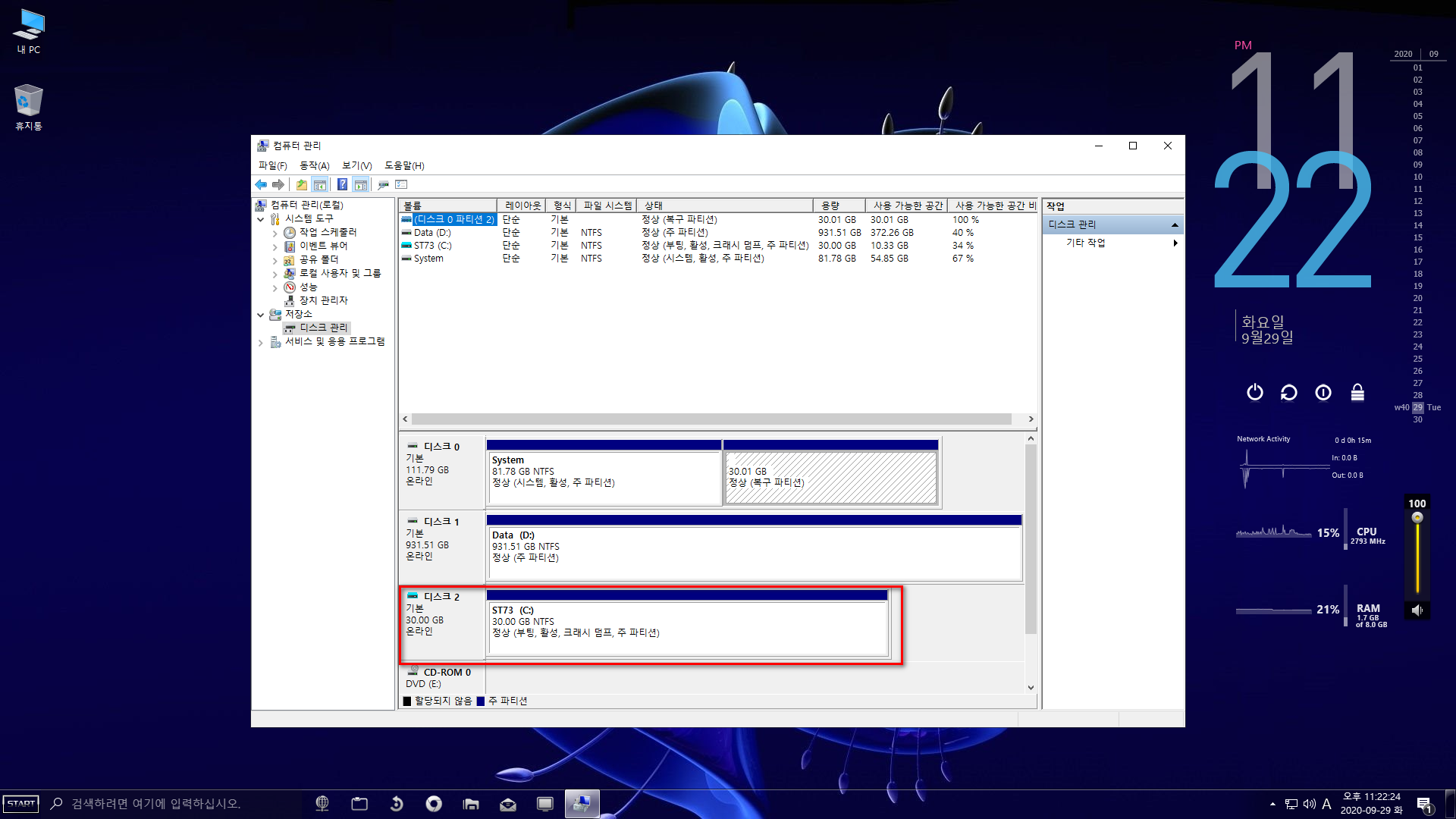Open the 동작(A) menu

(314, 165)
